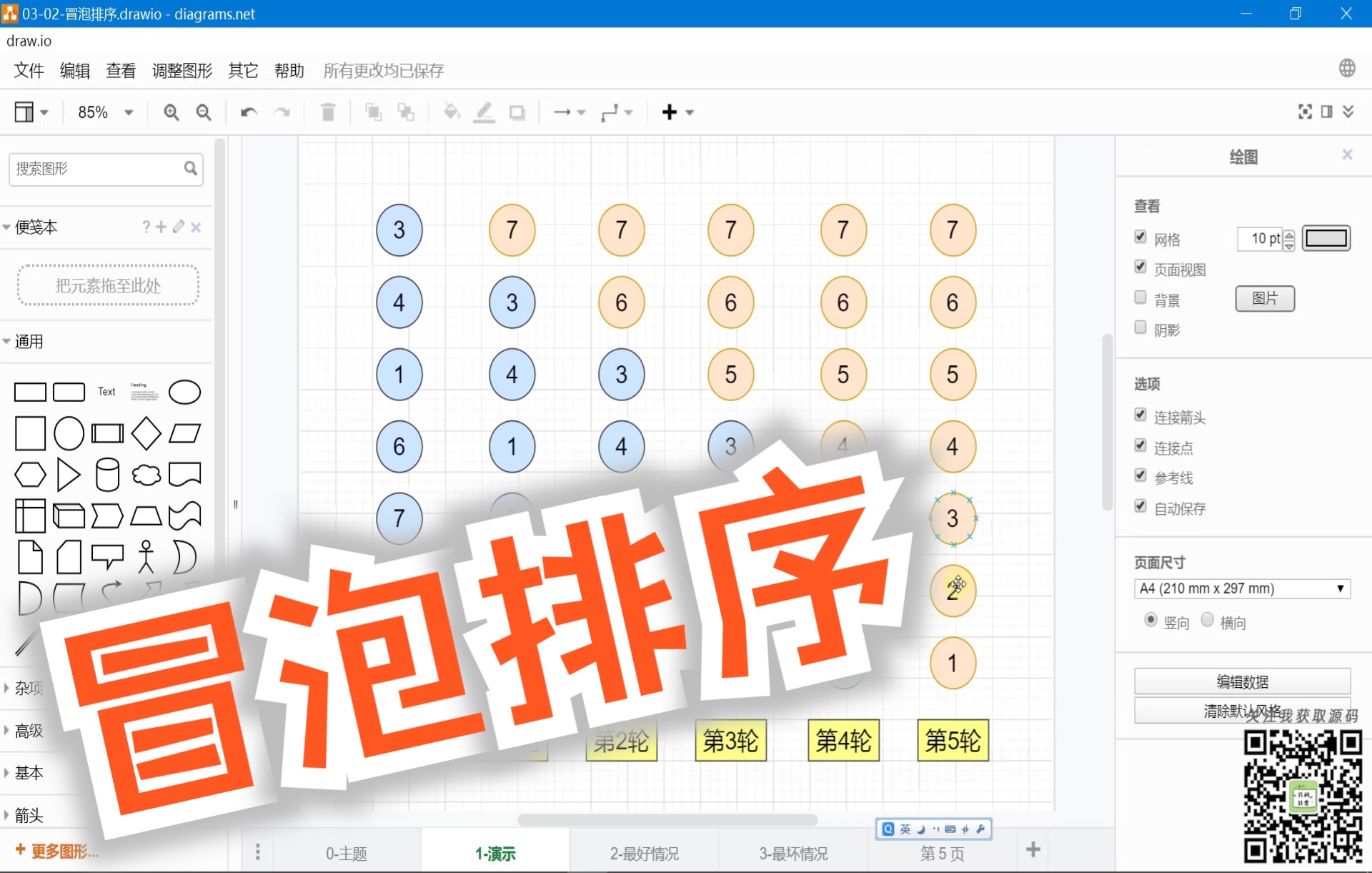Disable the 网格 grid checkbox

[1140, 237]
